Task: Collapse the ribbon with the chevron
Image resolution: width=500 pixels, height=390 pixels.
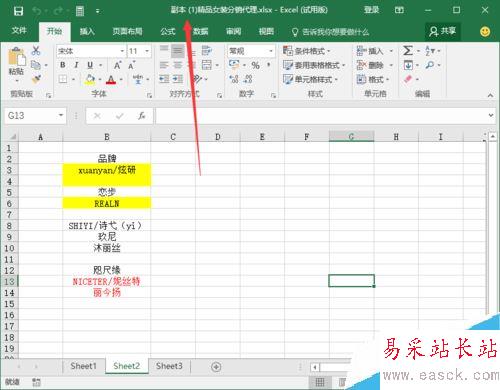Action: point(490,96)
